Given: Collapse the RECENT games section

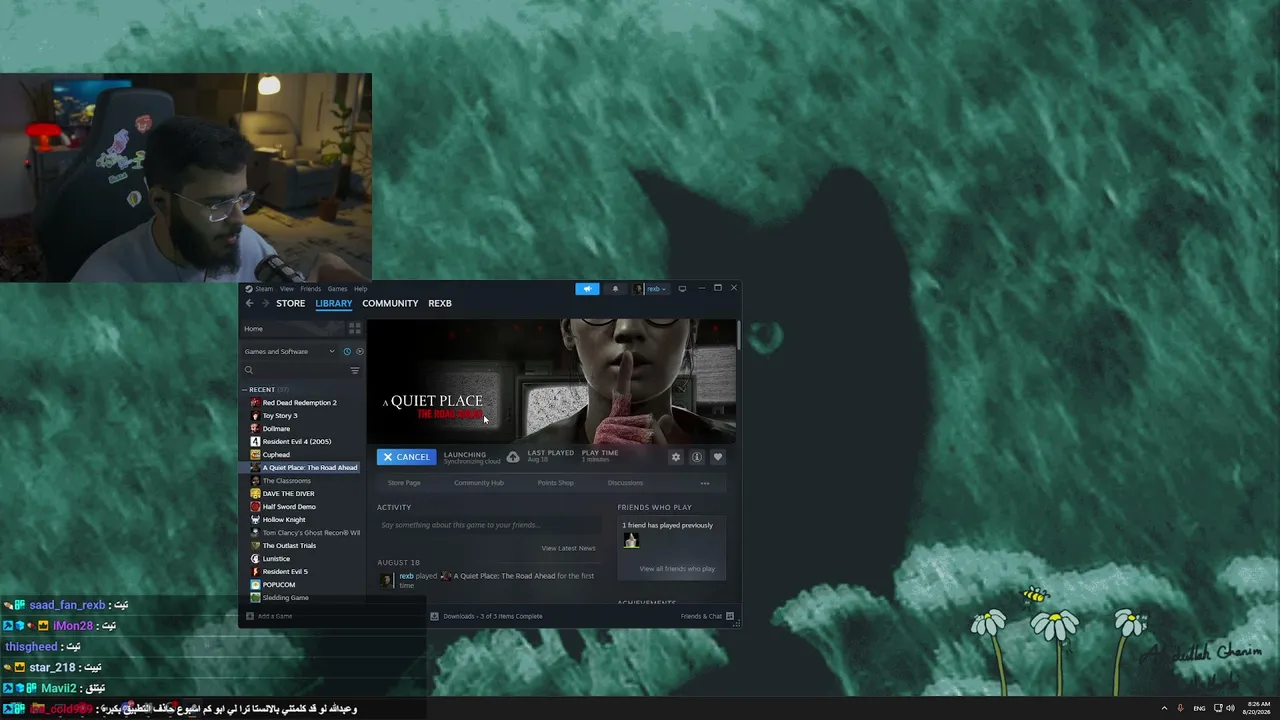Looking at the screenshot, I should click(244, 390).
